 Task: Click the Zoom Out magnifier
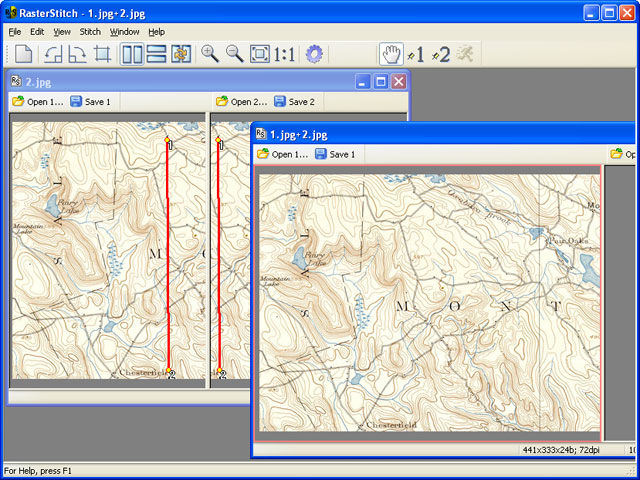tap(235, 54)
